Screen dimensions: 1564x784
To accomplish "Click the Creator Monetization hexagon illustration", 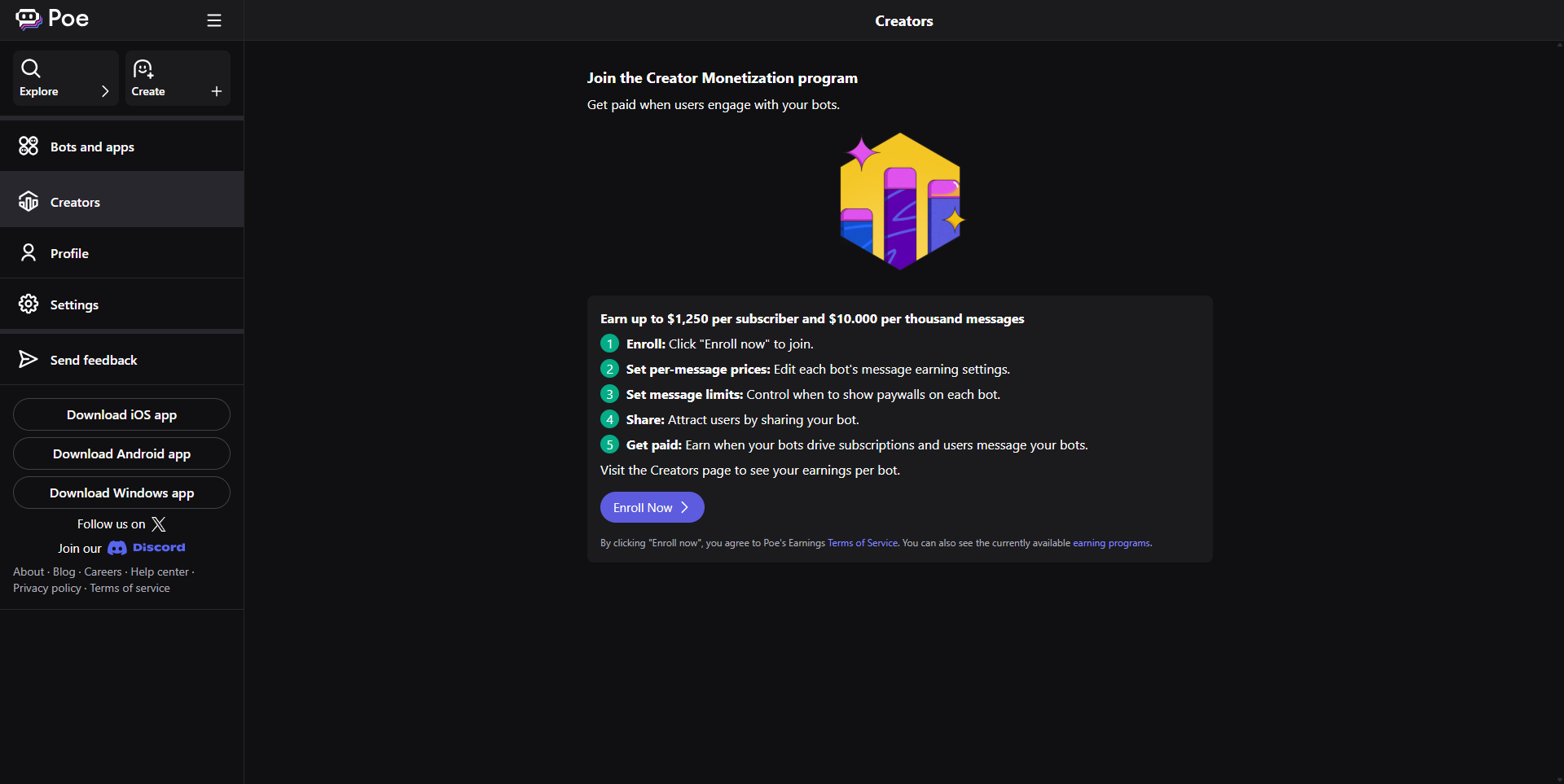I will [900, 201].
